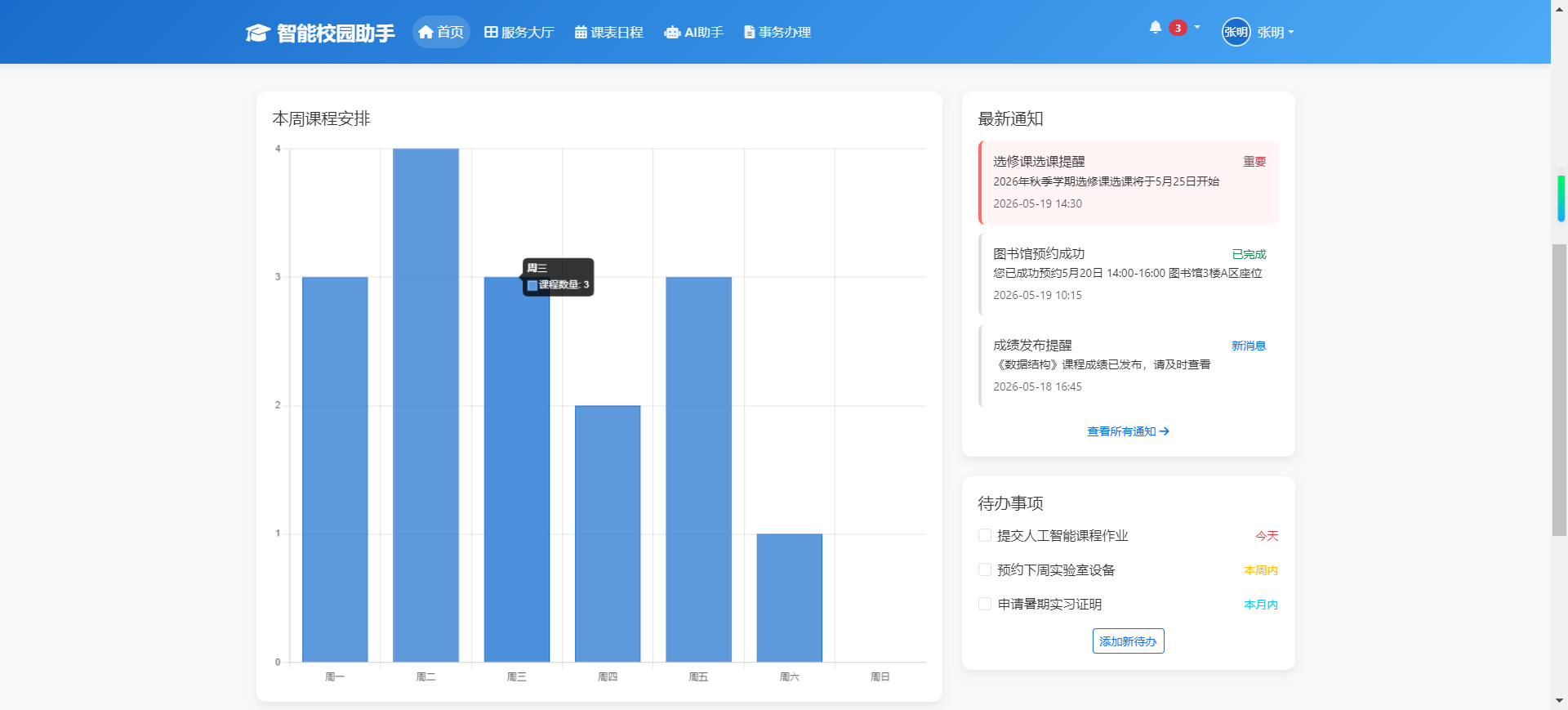Click the 2026-05-18 16:45 timestamp
The image size is (1568, 710).
click(x=1037, y=386)
